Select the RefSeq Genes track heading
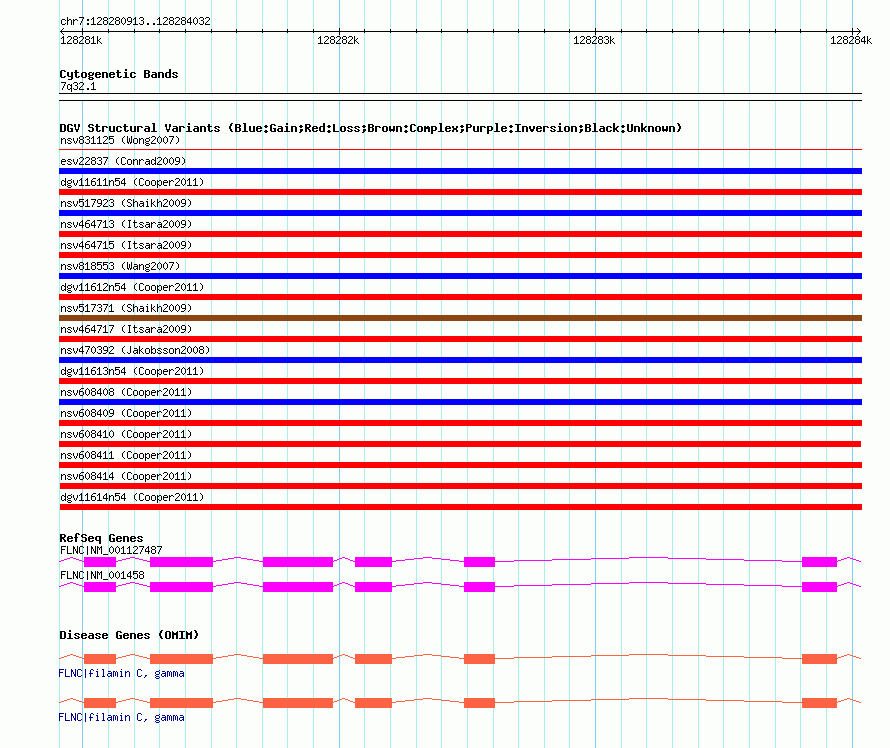The image size is (890, 748). point(101,538)
